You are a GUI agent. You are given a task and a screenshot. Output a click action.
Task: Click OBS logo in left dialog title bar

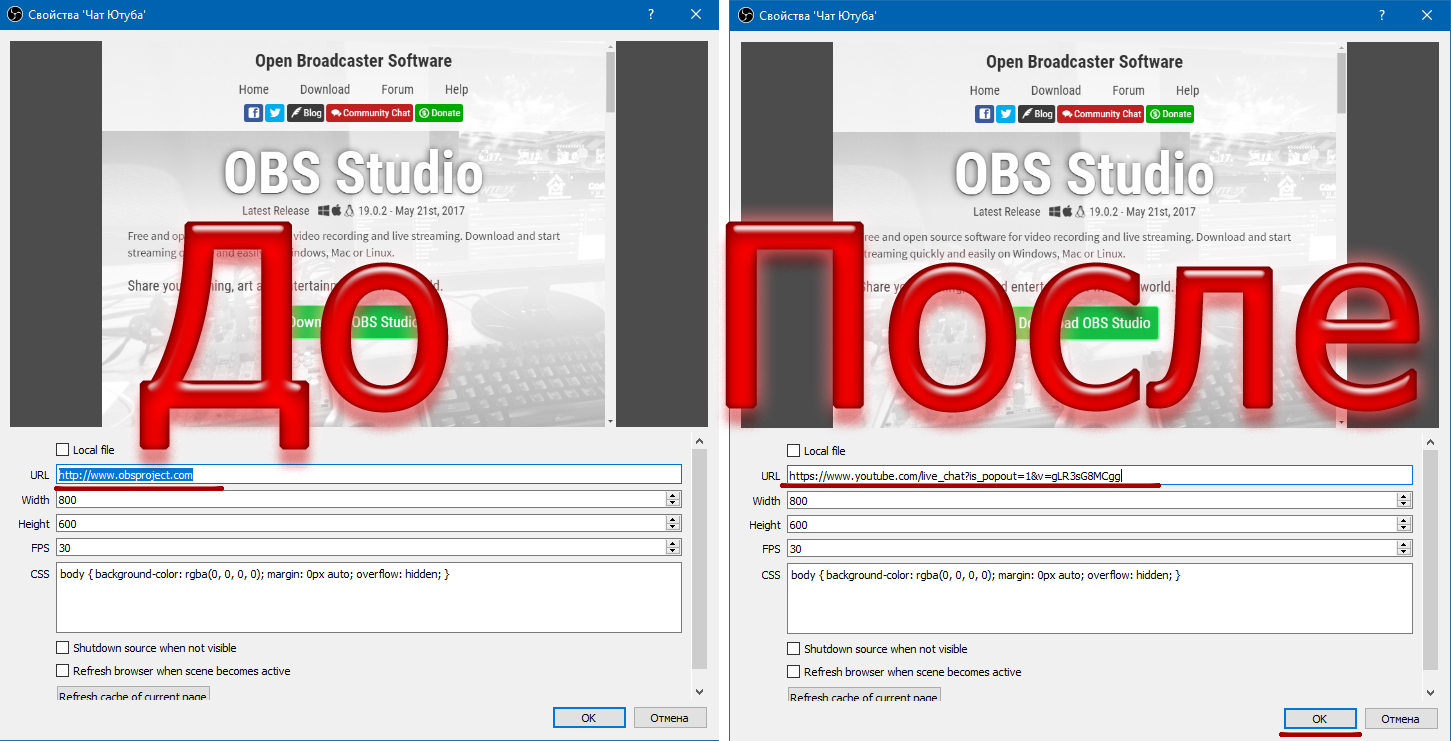pyautogui.click(x=15, y=15)
